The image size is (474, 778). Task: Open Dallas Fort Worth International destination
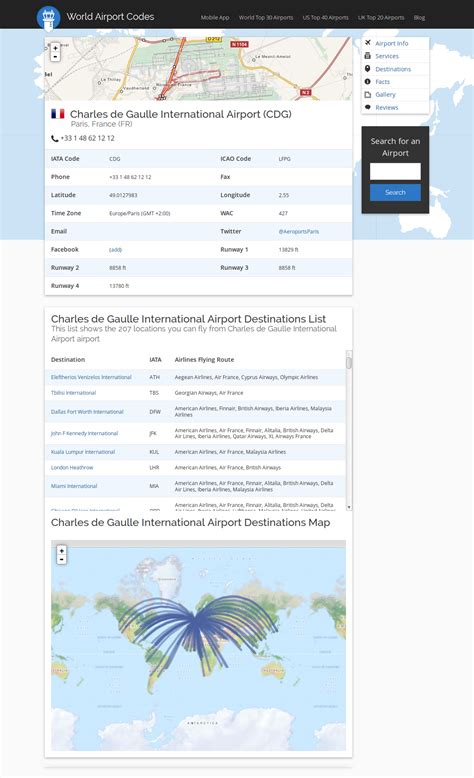pyautogui.click(x=87, y=412)
